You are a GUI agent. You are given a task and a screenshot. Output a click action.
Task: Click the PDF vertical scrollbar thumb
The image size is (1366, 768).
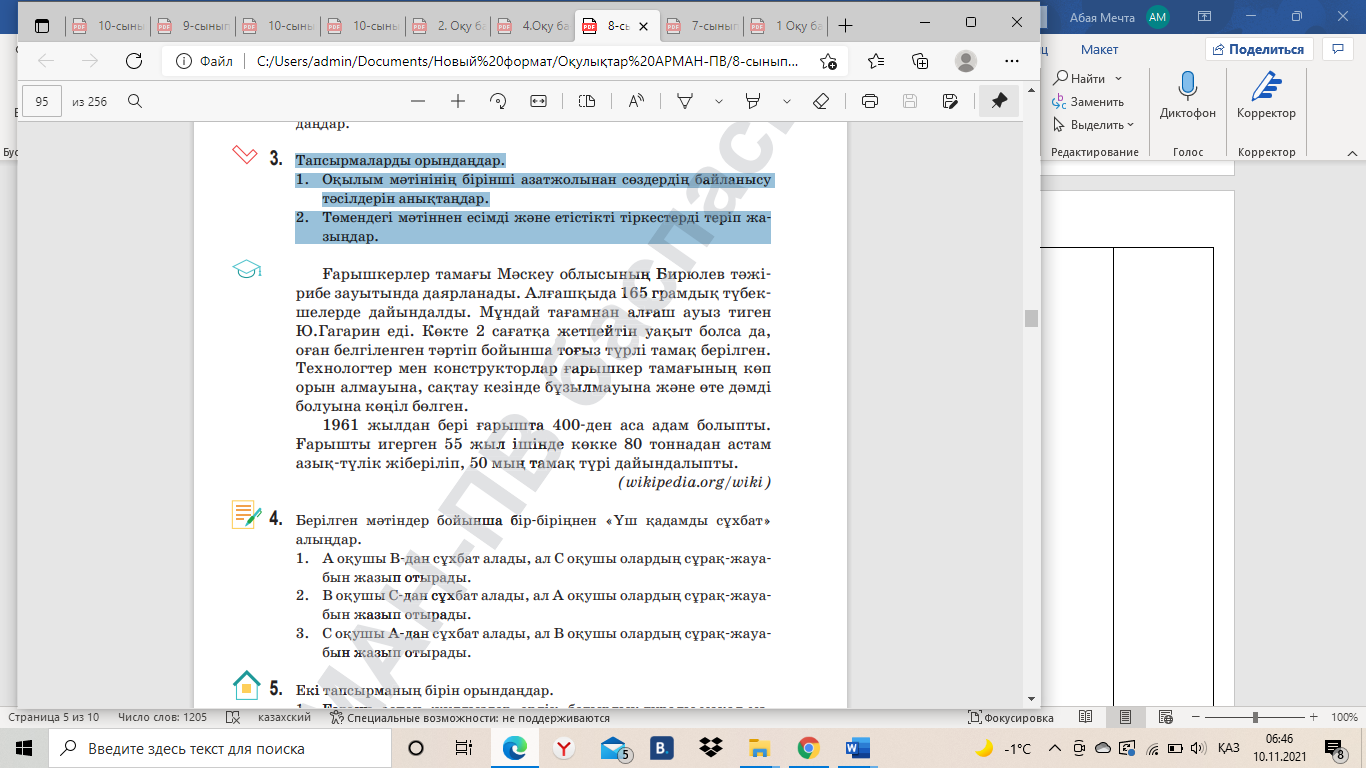1031,318
